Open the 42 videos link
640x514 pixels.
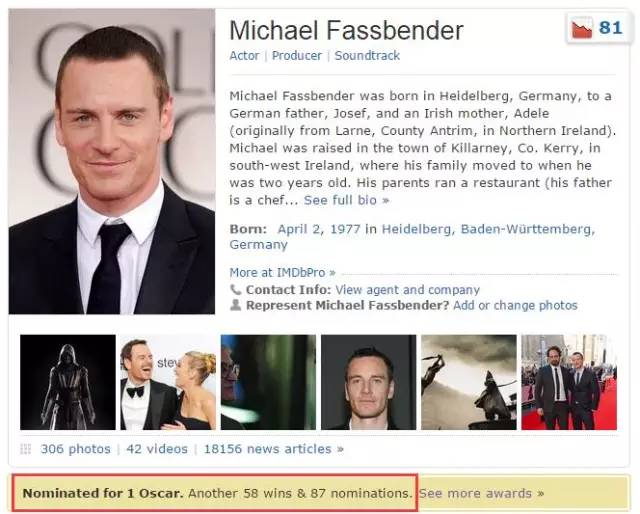point(157,449)
